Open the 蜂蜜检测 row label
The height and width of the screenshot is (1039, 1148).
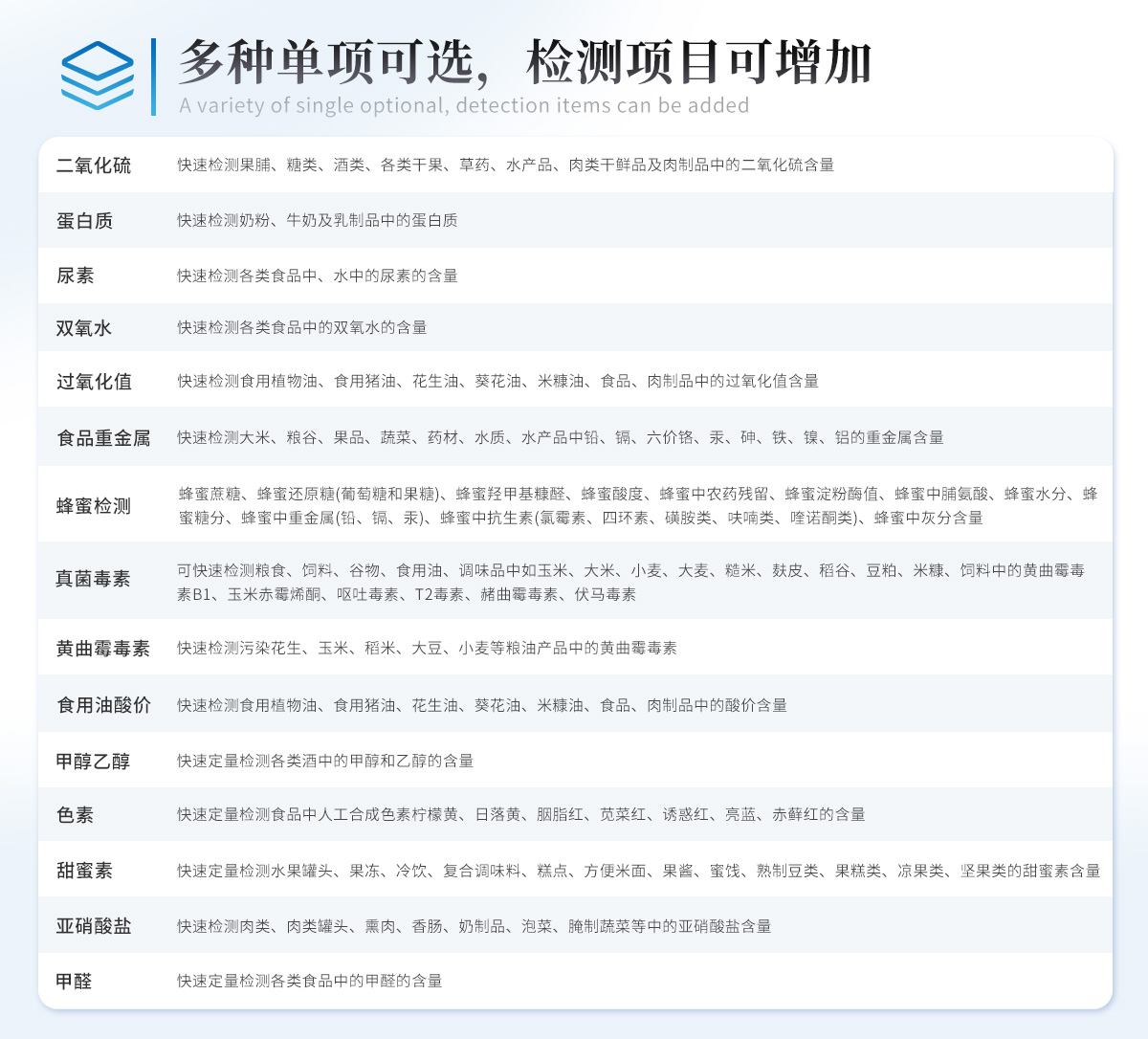(x=94, y=506)
